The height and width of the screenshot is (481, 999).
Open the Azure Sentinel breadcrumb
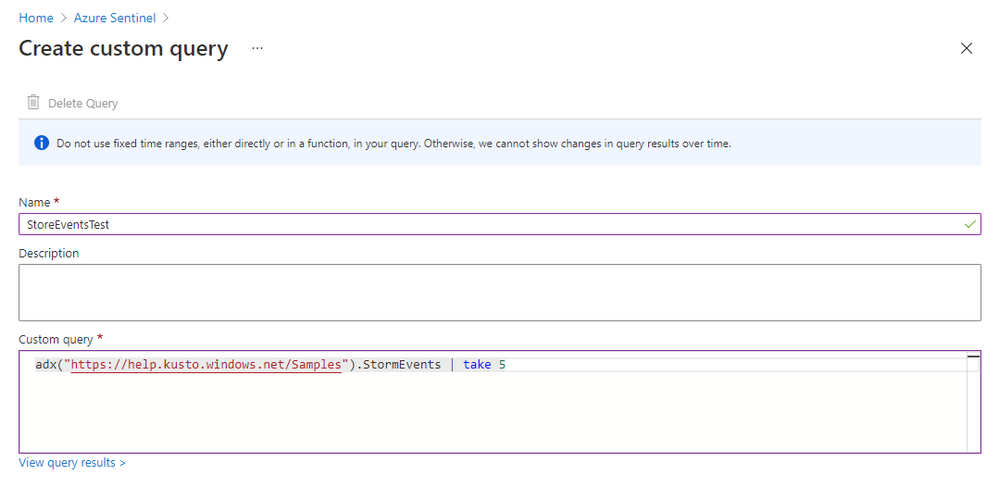(115, 18)
